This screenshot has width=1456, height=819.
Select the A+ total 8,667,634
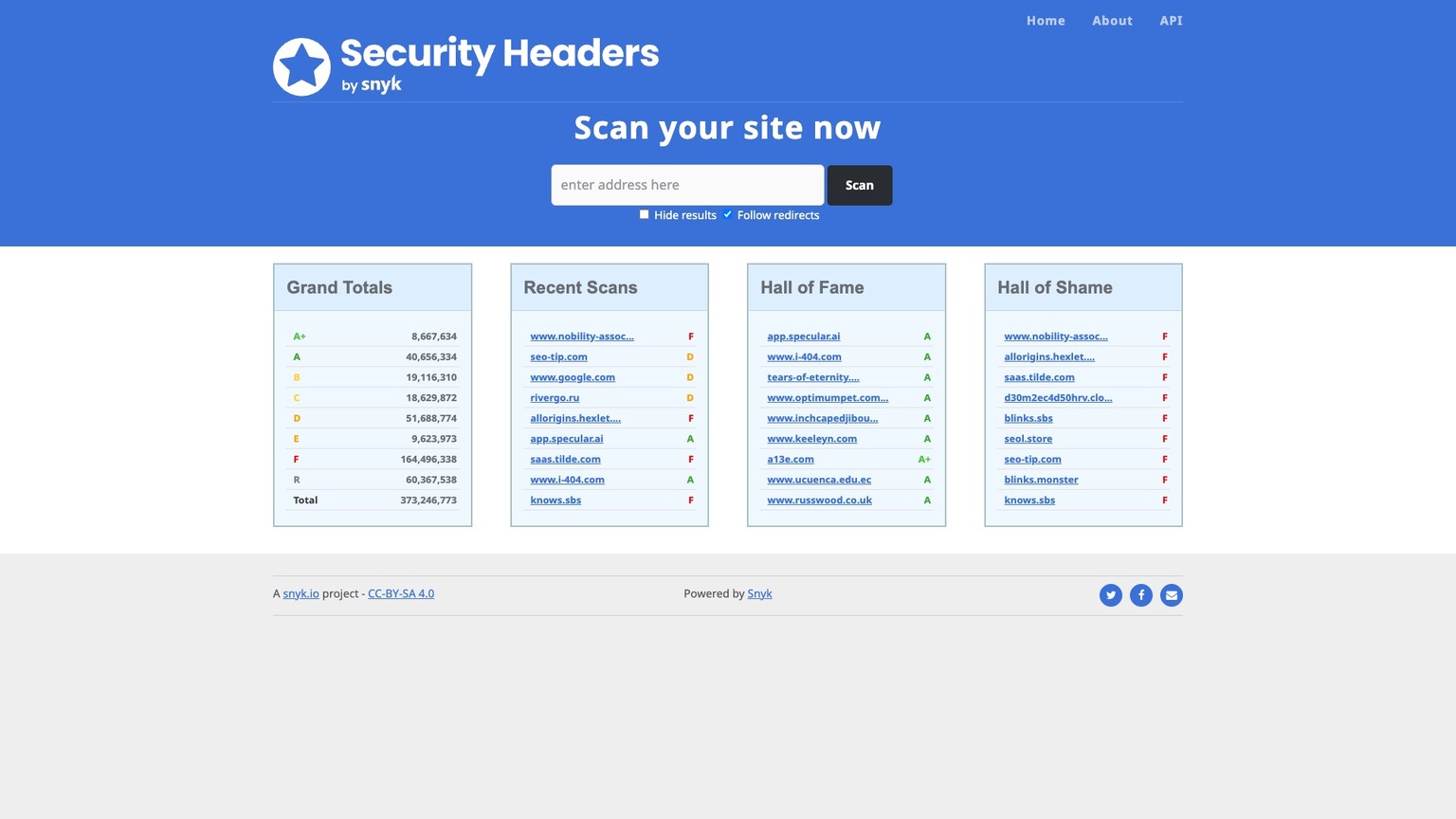point(434,337)
